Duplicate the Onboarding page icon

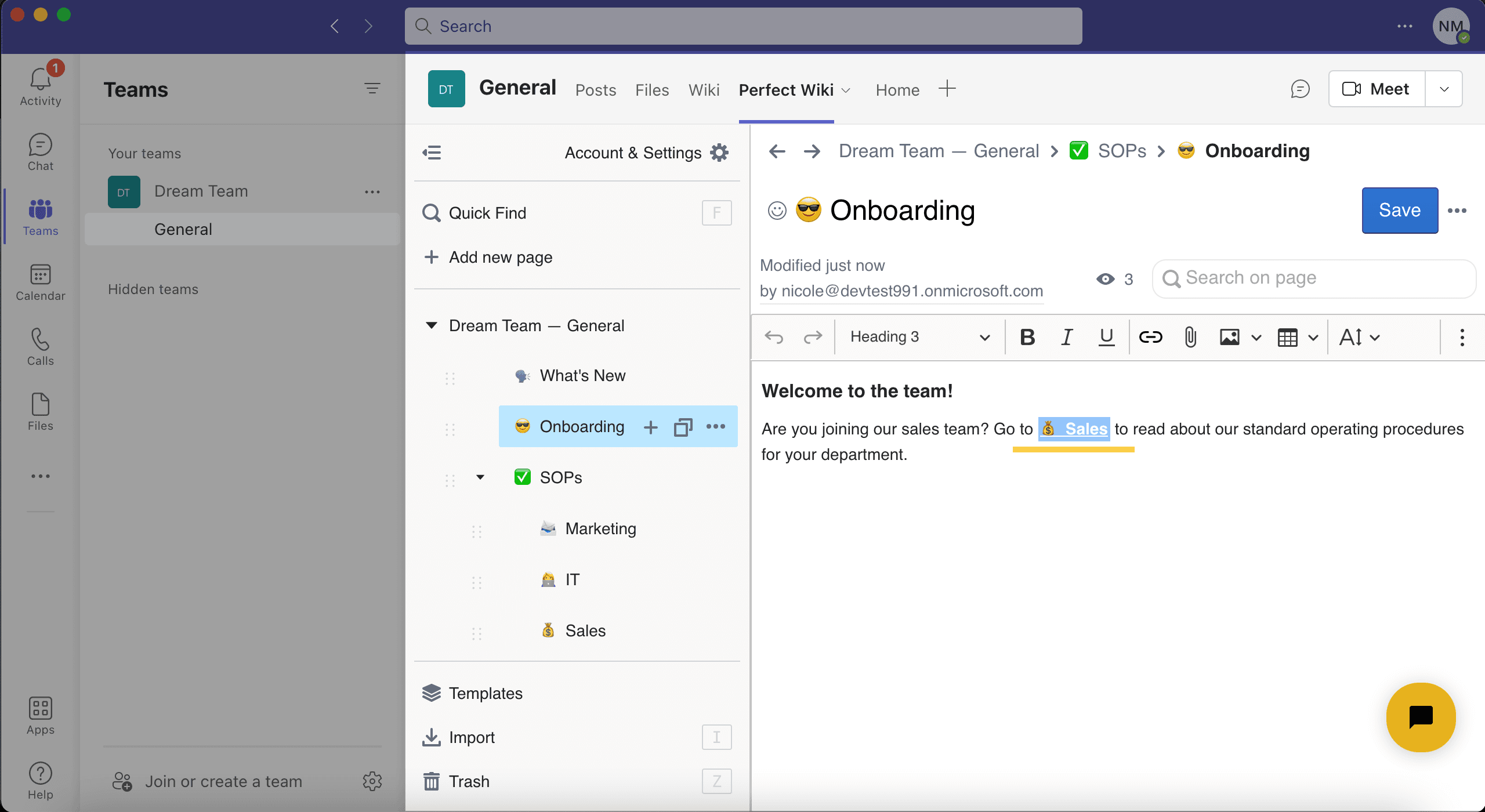coord(683,427)
